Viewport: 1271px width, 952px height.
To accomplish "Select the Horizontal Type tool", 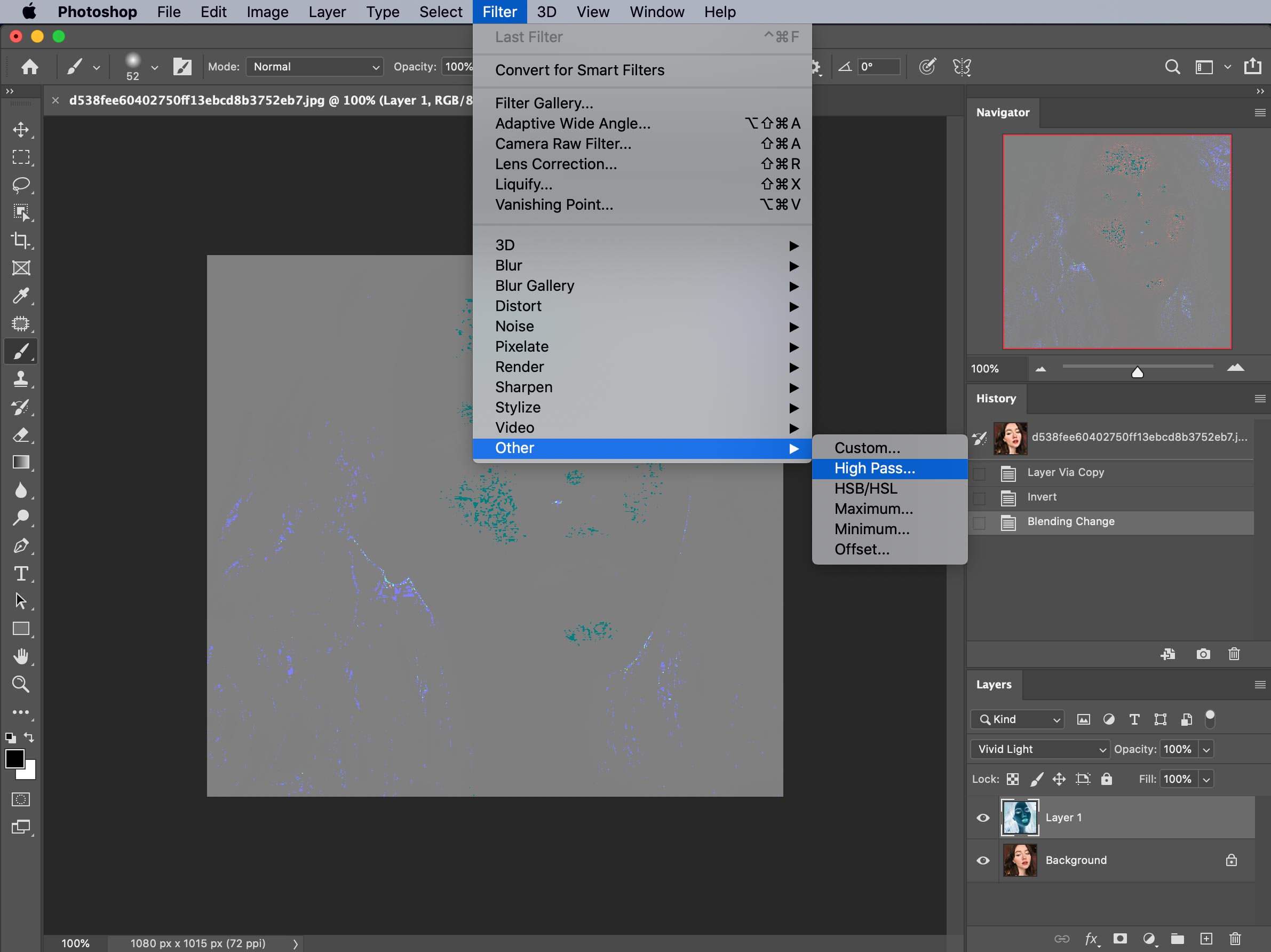I will pyautogui.click(x=21, y=574).
